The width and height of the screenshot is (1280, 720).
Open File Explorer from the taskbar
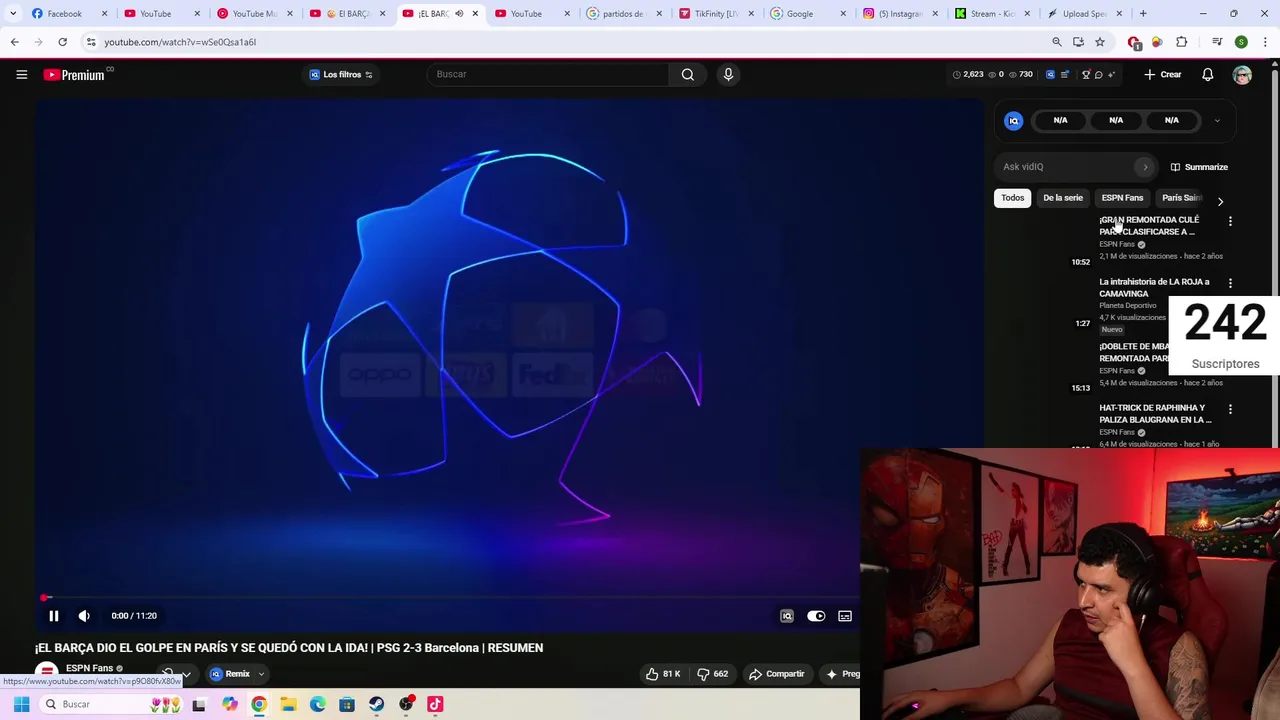(x=288, y=704)
